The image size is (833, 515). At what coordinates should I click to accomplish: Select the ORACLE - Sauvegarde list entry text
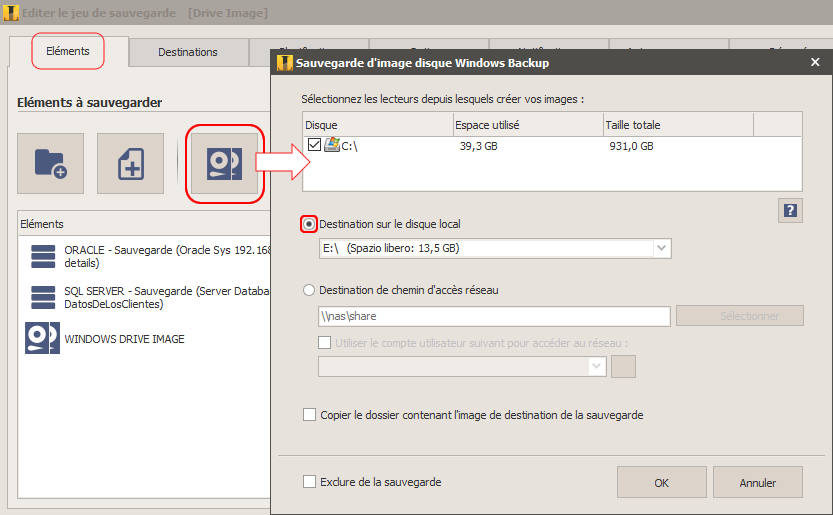coord(167,256)
